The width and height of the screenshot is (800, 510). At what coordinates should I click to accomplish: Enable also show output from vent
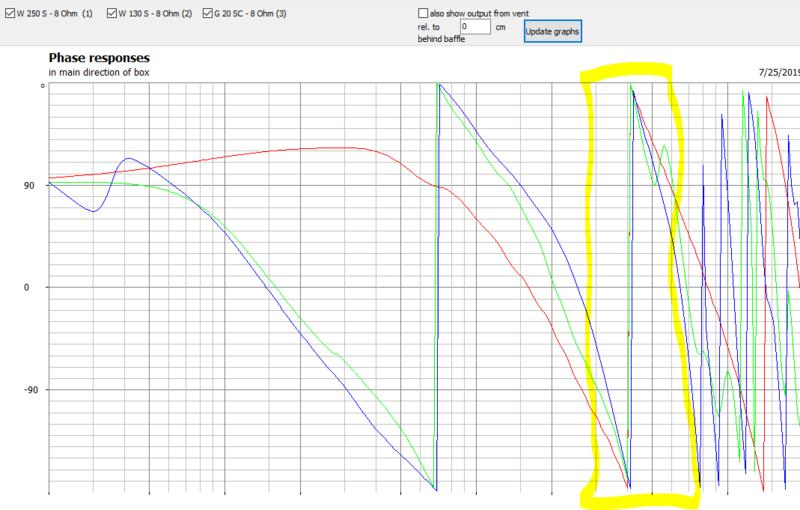pos(423,11)
